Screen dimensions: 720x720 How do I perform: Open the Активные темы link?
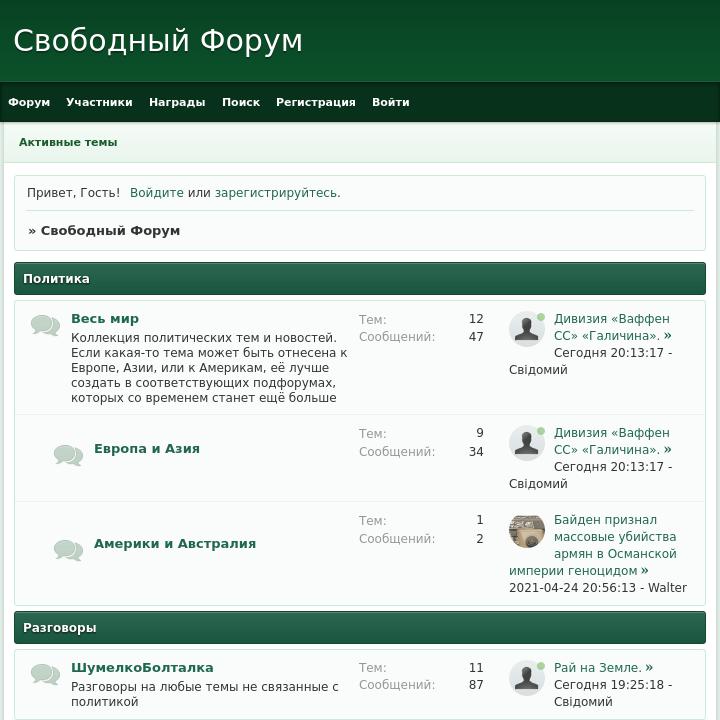pyautogui.click(x=68, y=142)
